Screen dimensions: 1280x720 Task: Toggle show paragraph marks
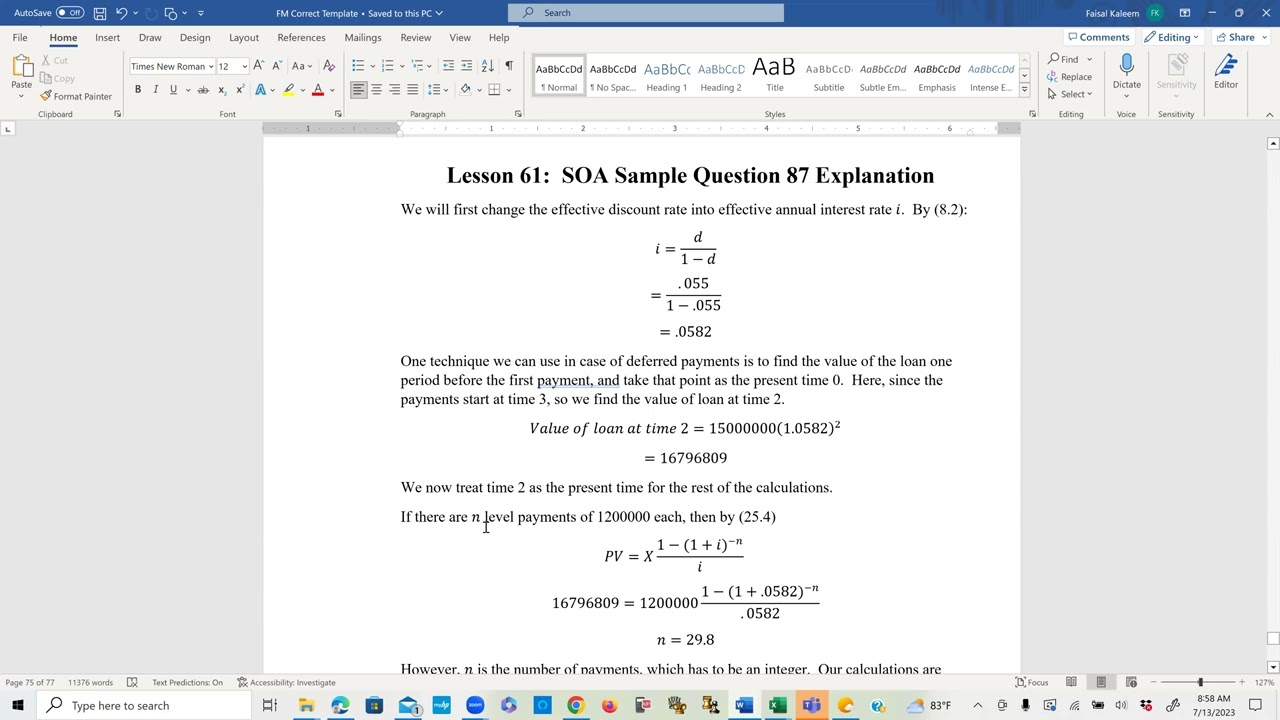coord(509,66)
